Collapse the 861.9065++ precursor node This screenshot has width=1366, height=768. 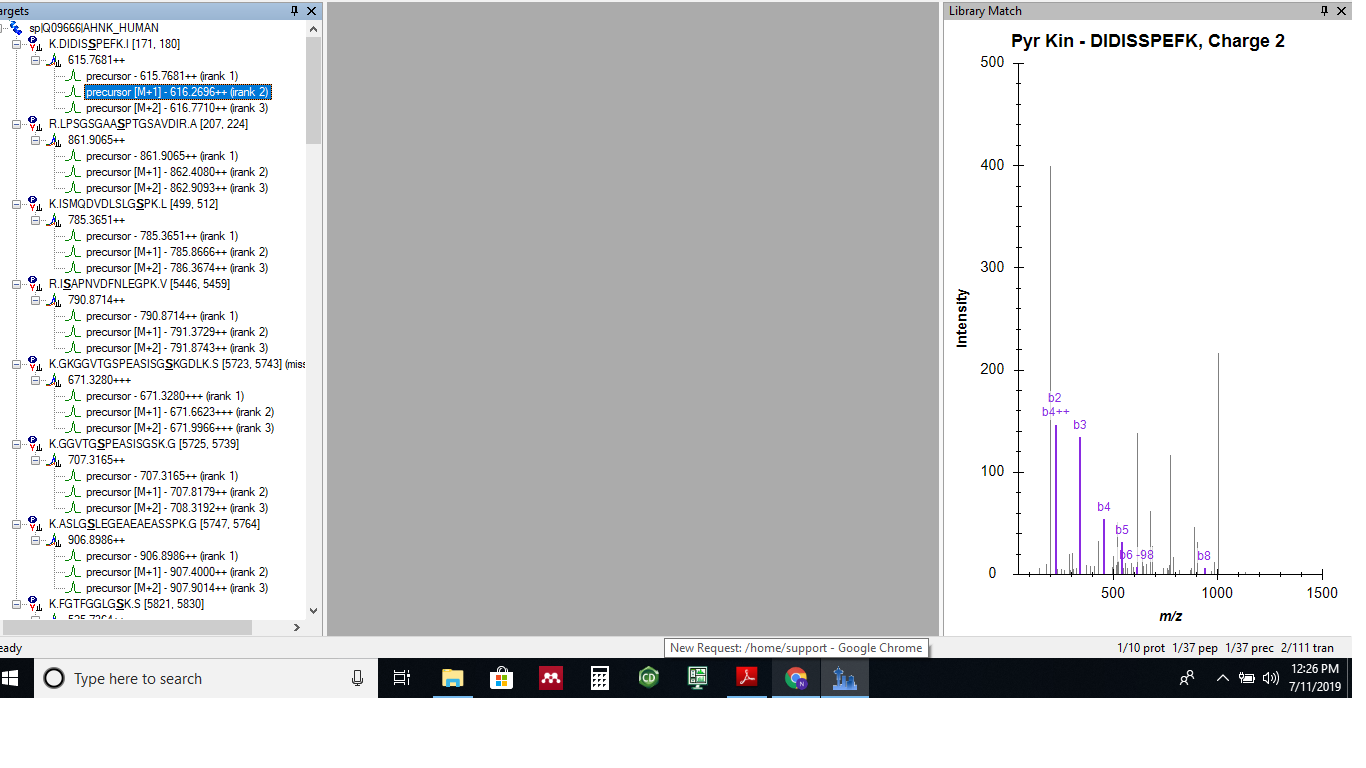[x=36, y=140]
